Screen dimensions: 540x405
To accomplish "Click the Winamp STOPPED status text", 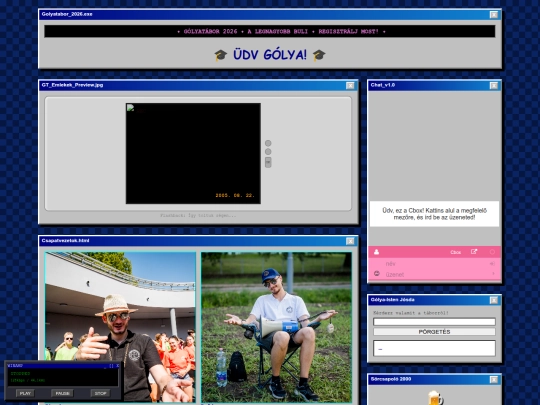I will click(20, 373).
